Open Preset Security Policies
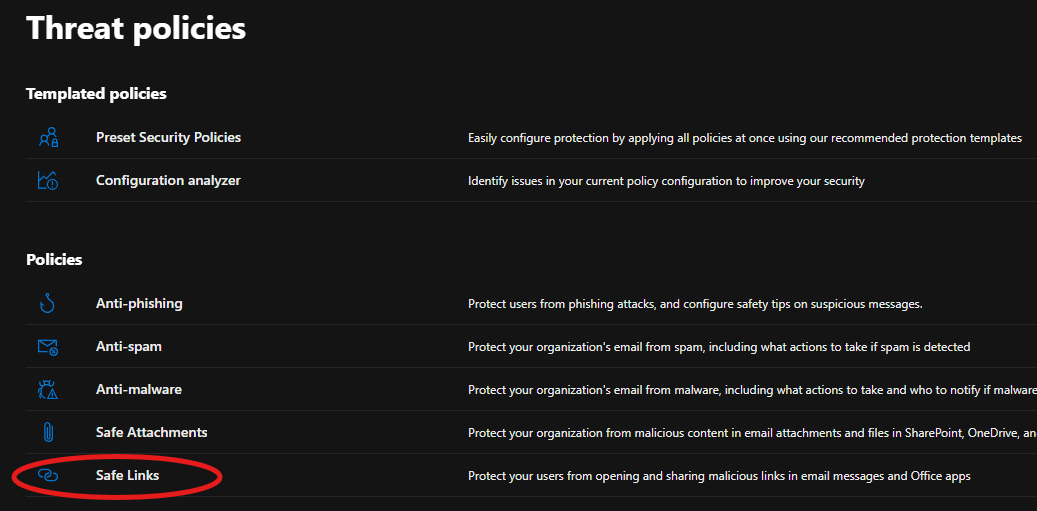 click(x=168, y=137)
